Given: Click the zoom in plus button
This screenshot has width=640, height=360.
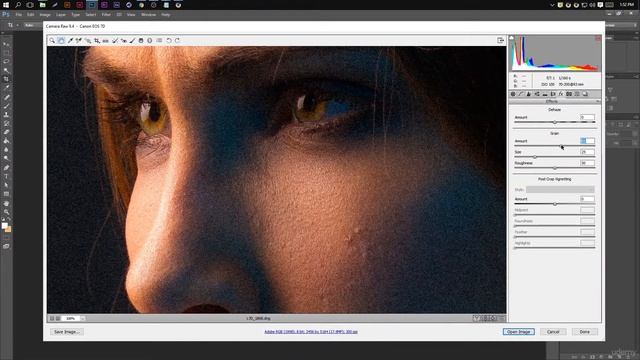Looking at the screenshot, I should pos(58,318).
